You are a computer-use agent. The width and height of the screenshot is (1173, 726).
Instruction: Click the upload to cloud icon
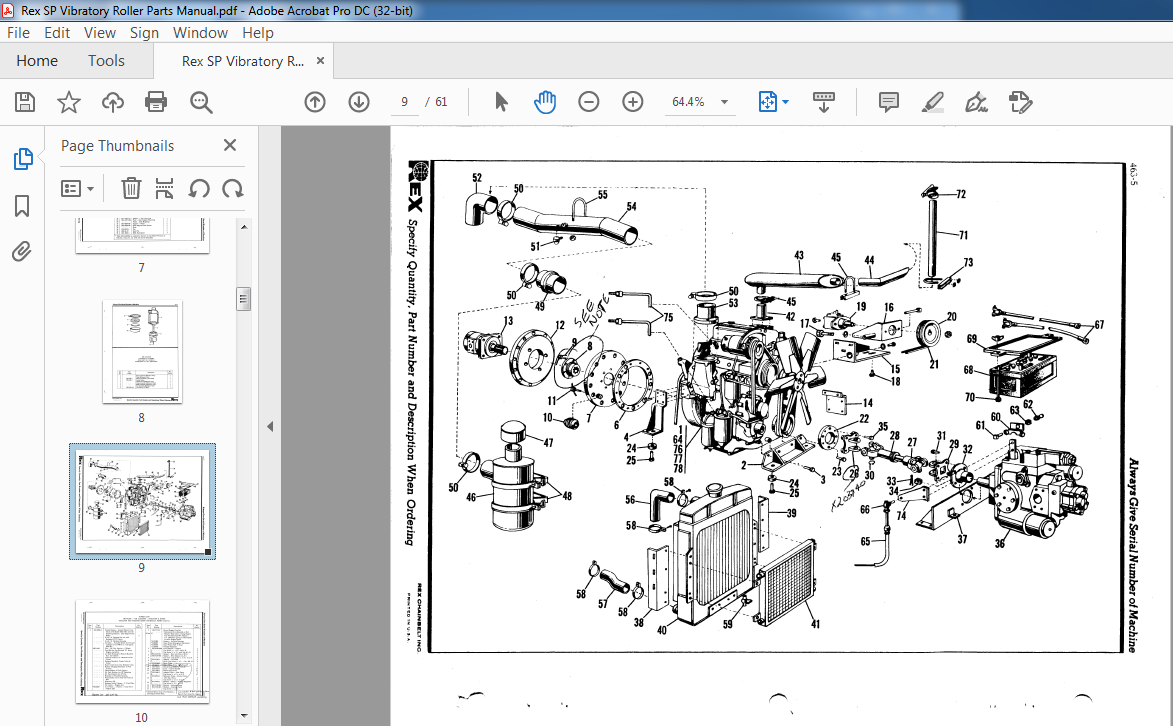pos(113,102)
